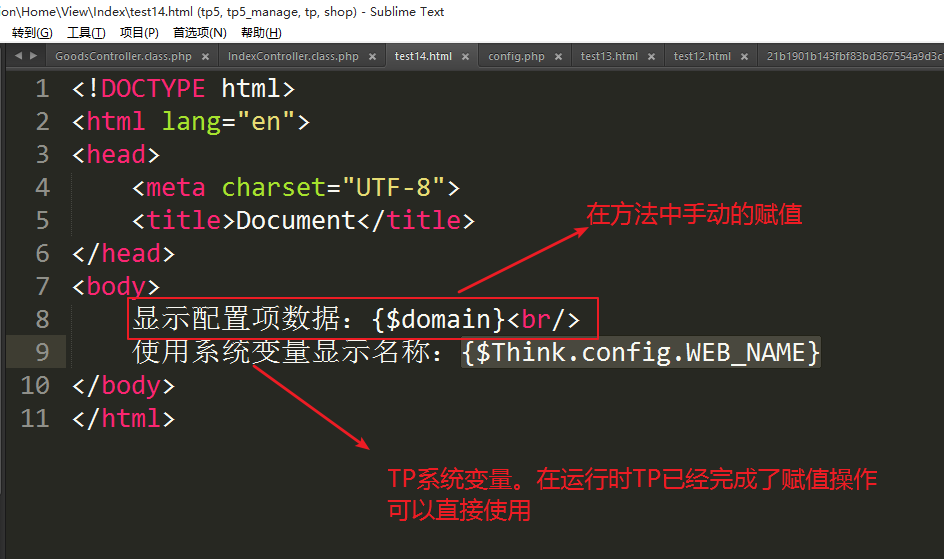Open the 帮助(H) menu

click(x=260, y=33)
